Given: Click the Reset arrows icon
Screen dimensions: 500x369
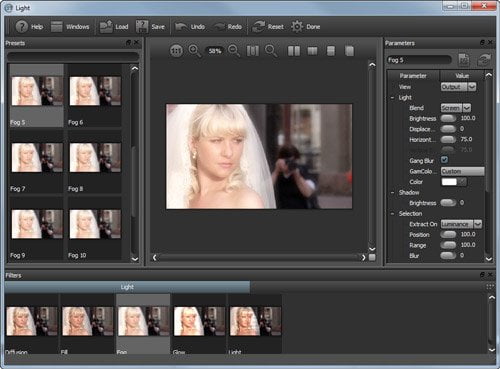Looking at the screenshot, I should [x=258, y=27].
